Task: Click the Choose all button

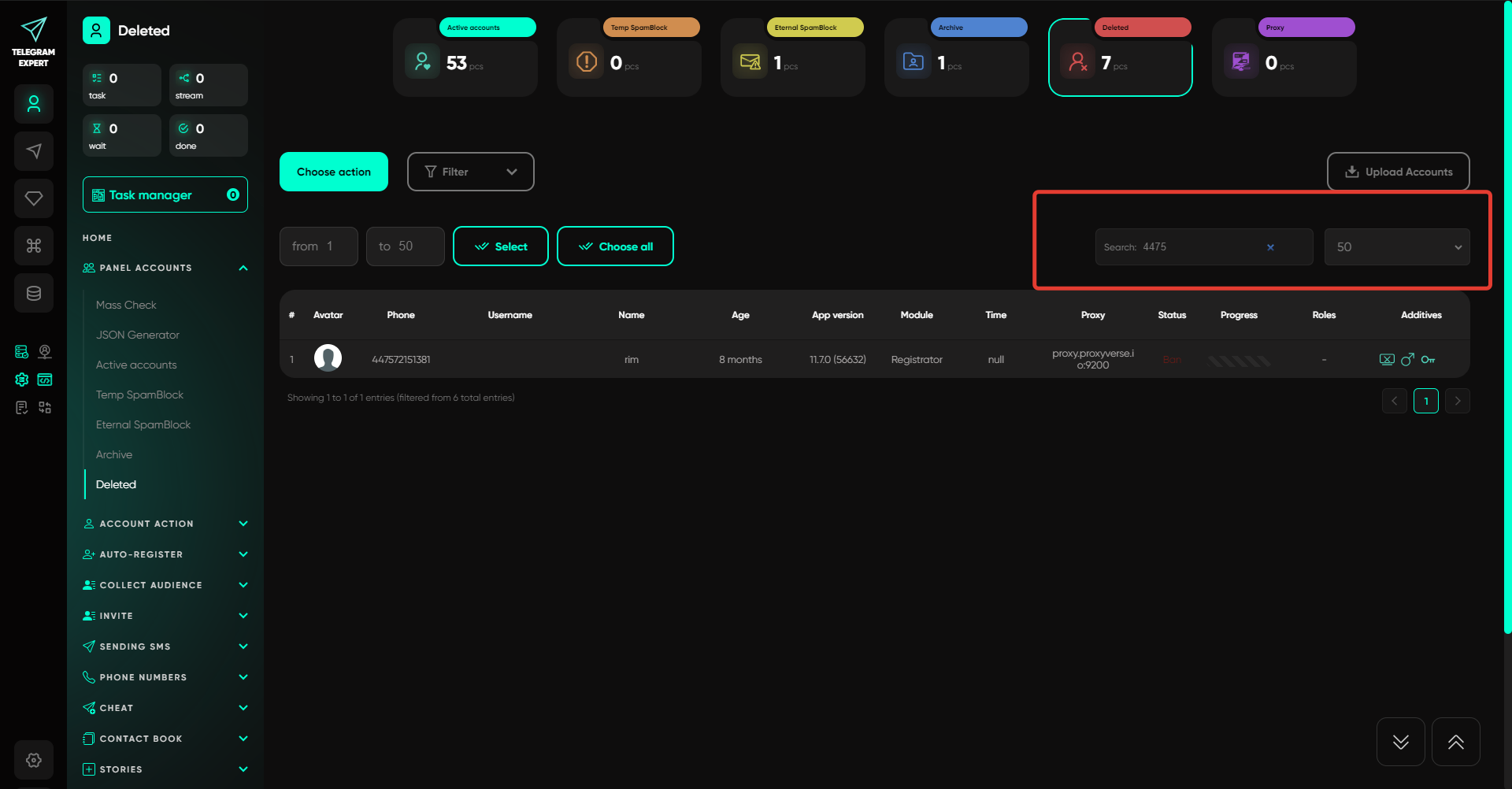Action: 615,246
